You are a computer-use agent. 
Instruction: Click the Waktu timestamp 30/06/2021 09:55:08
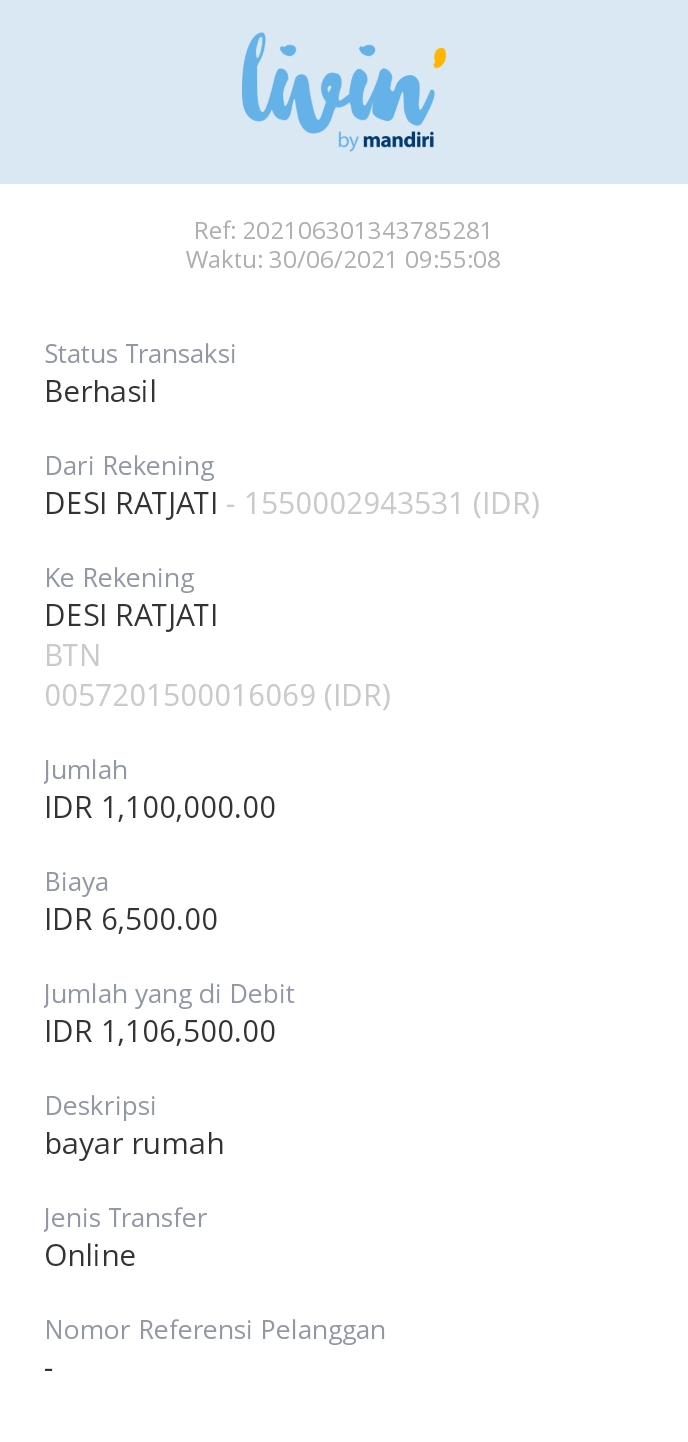tap(343, 260)
